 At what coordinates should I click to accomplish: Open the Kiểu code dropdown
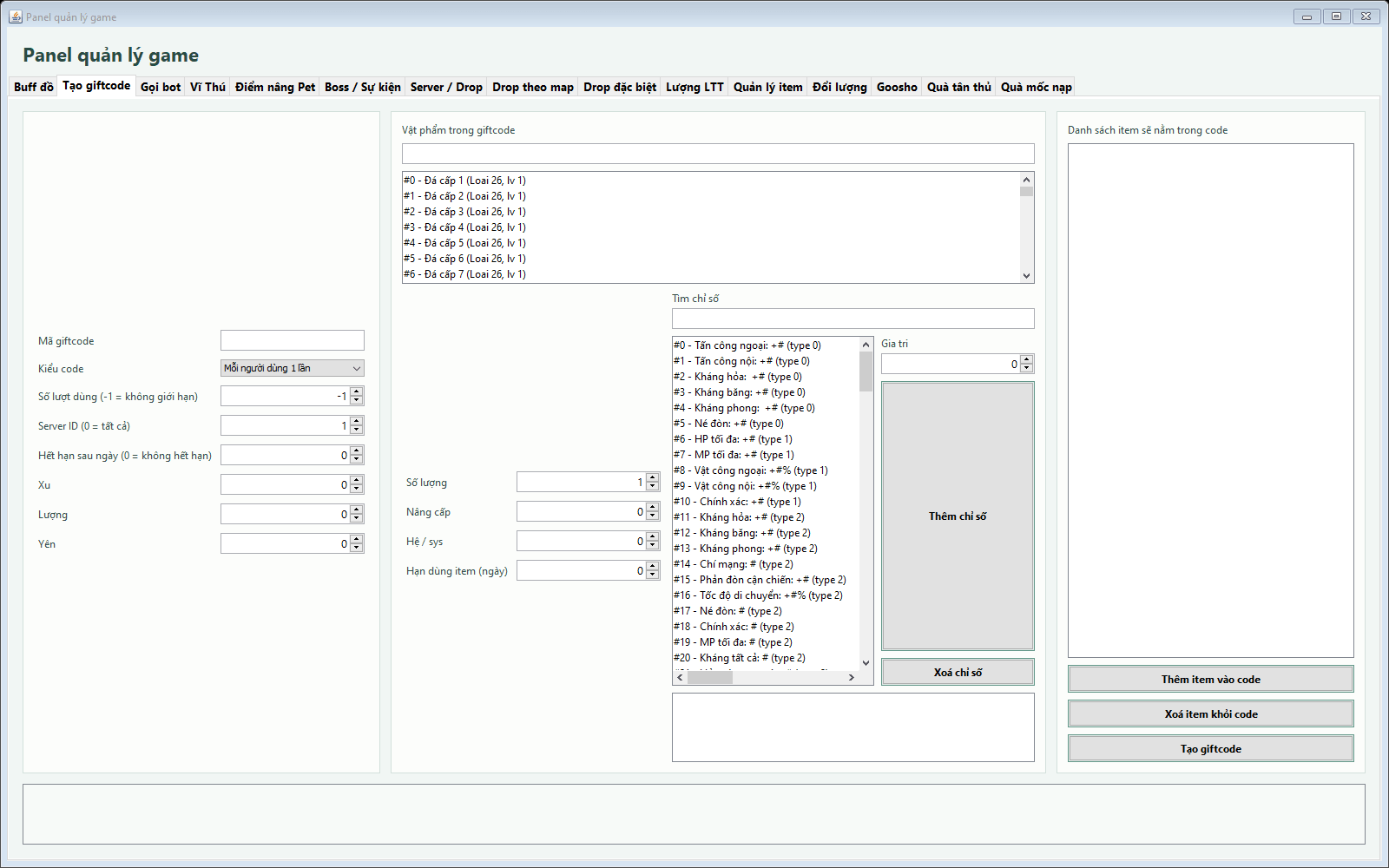[293, 368]
